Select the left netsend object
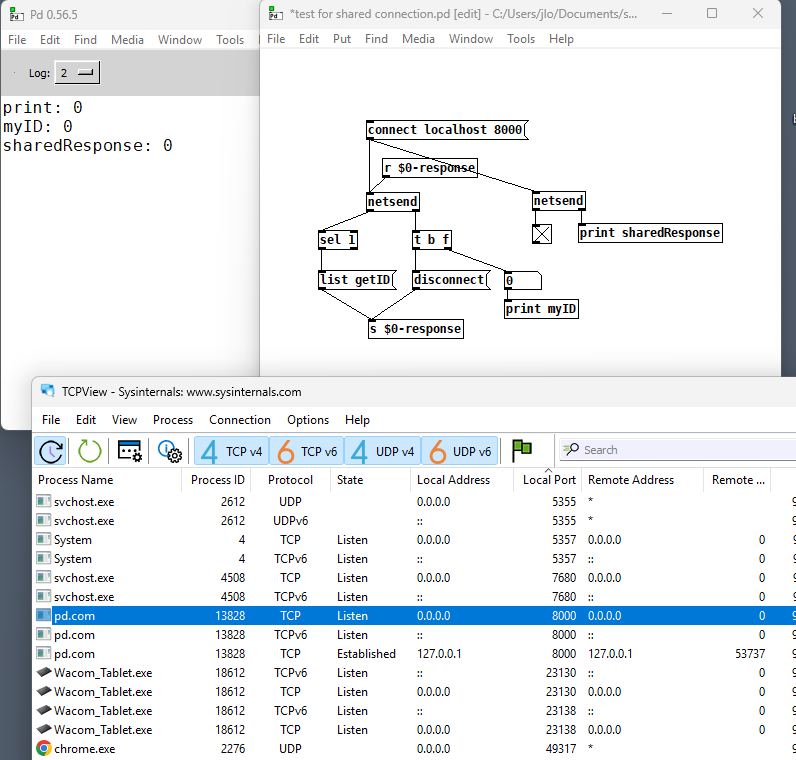796x760 pixels. (x=393, y=202)
